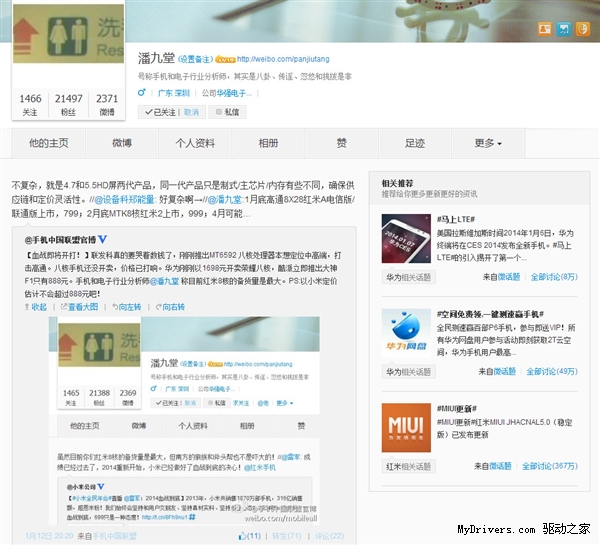The width and height of the screenshot is (600, 545).
Task: Click the 设置备注 link beside username
Action: (x=197, y=59)
